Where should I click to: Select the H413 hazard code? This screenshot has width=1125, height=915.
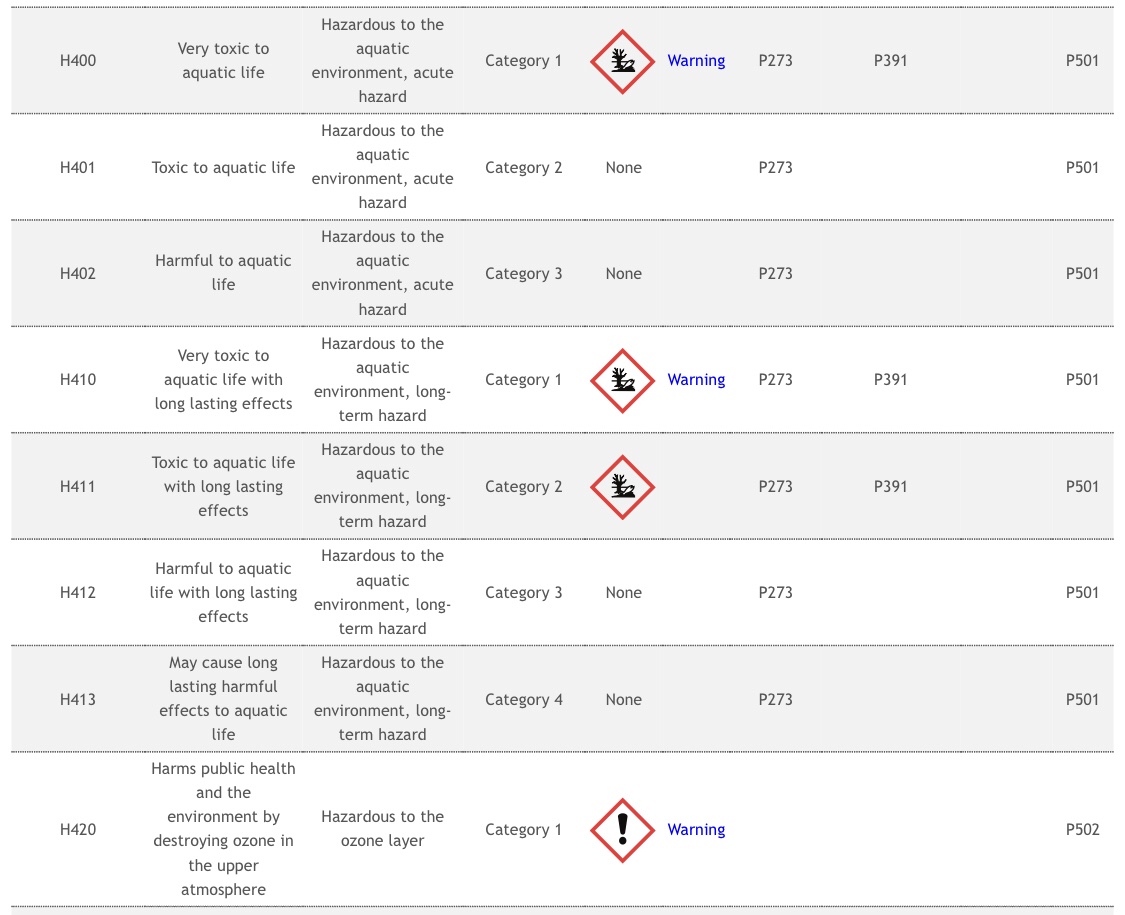pos(78,700)
